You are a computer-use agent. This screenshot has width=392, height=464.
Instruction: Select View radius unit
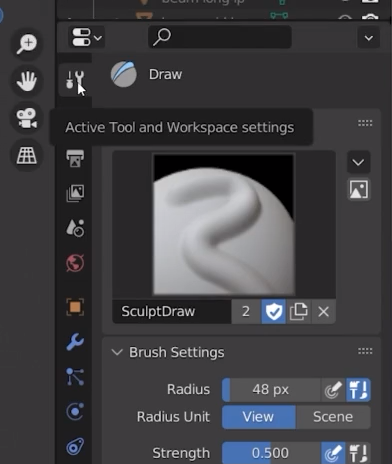pos(259,417)
